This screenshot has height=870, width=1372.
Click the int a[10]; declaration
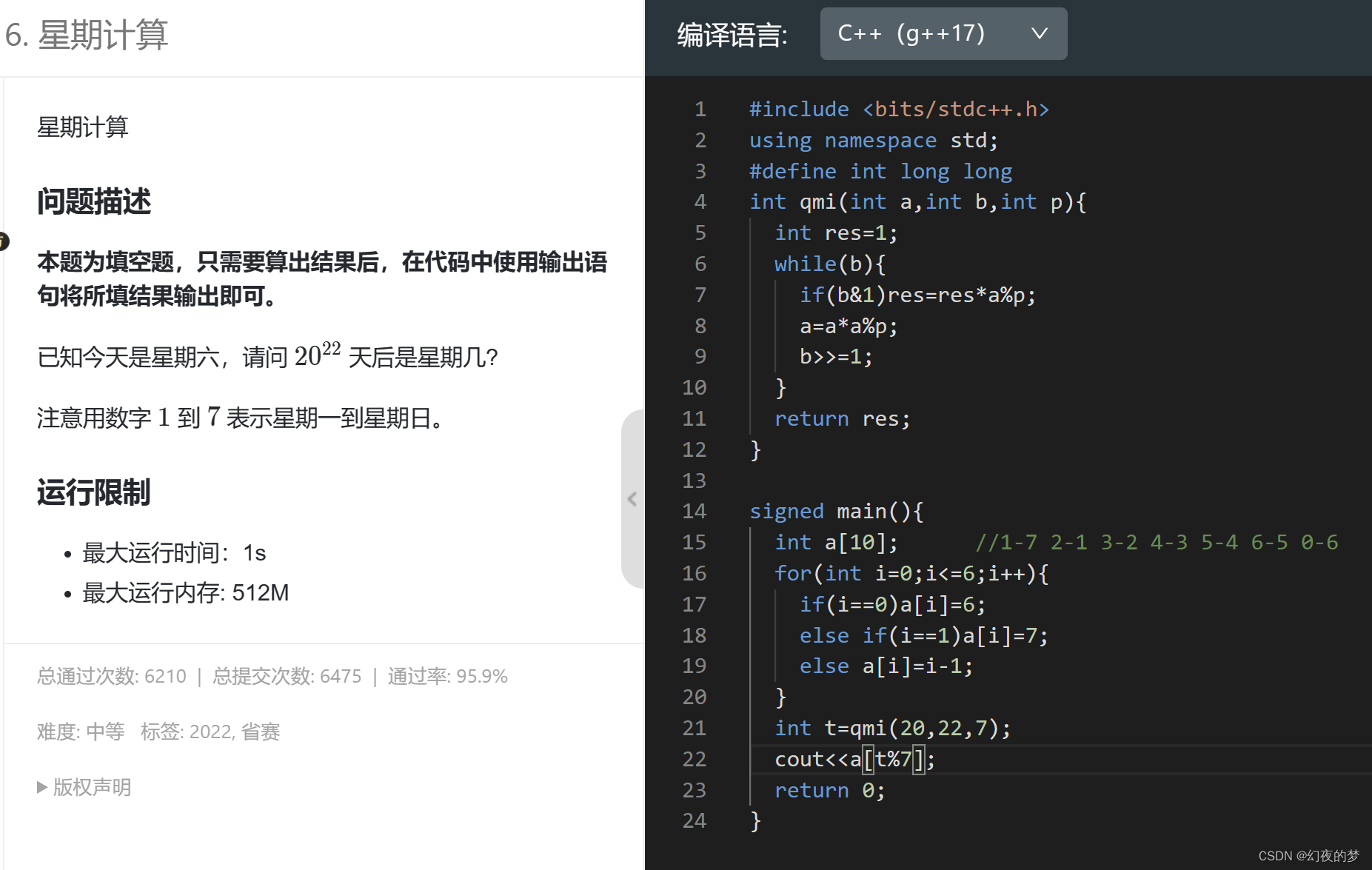point(836,543)
